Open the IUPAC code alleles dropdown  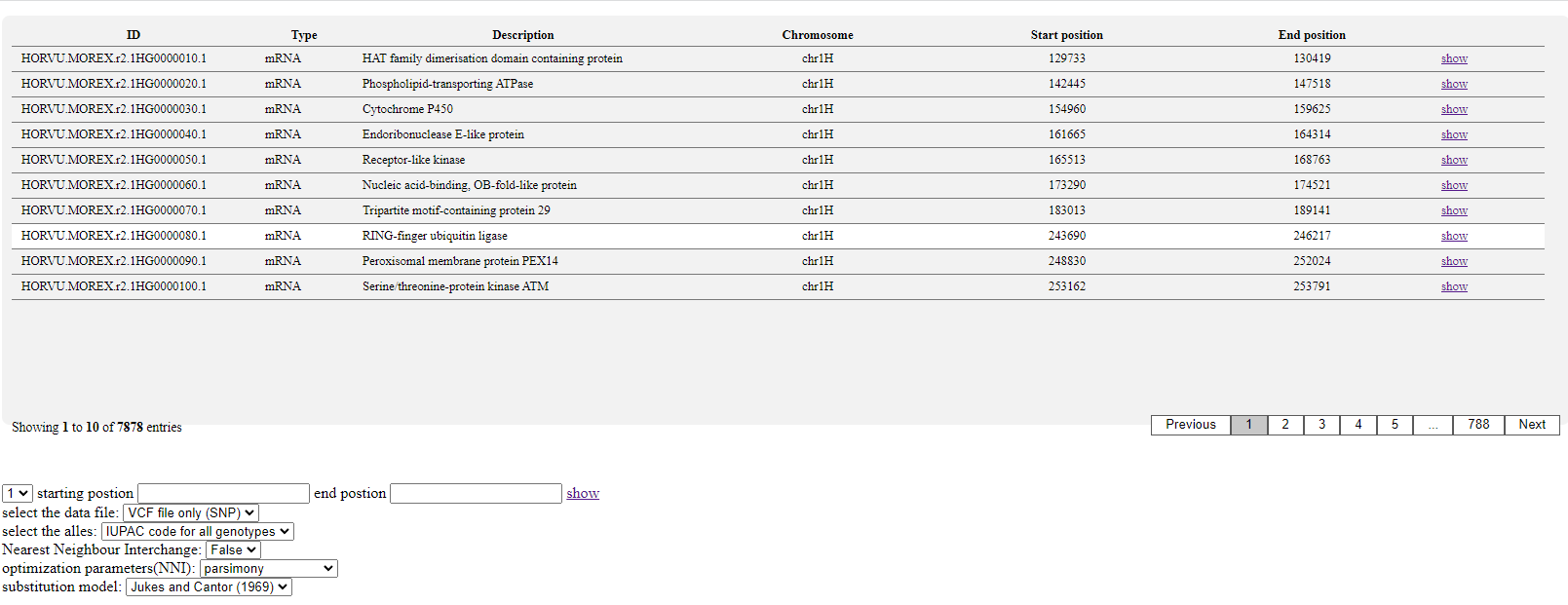point(198,531)
